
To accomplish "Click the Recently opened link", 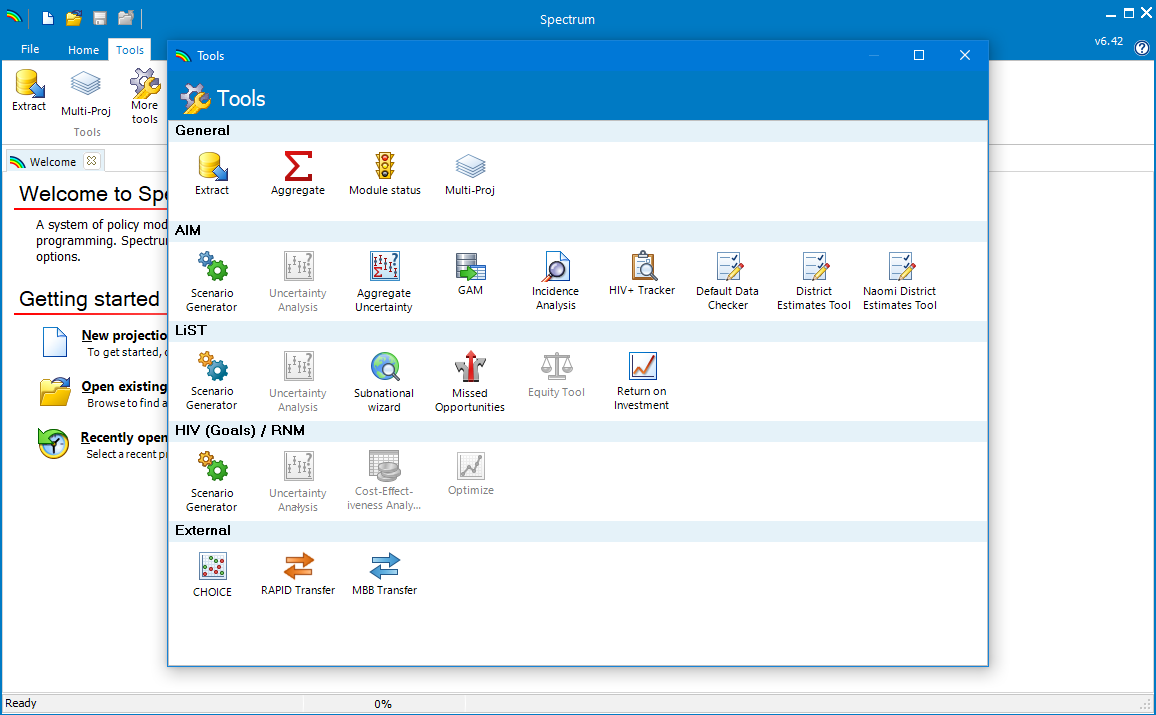I will [124, 437].
